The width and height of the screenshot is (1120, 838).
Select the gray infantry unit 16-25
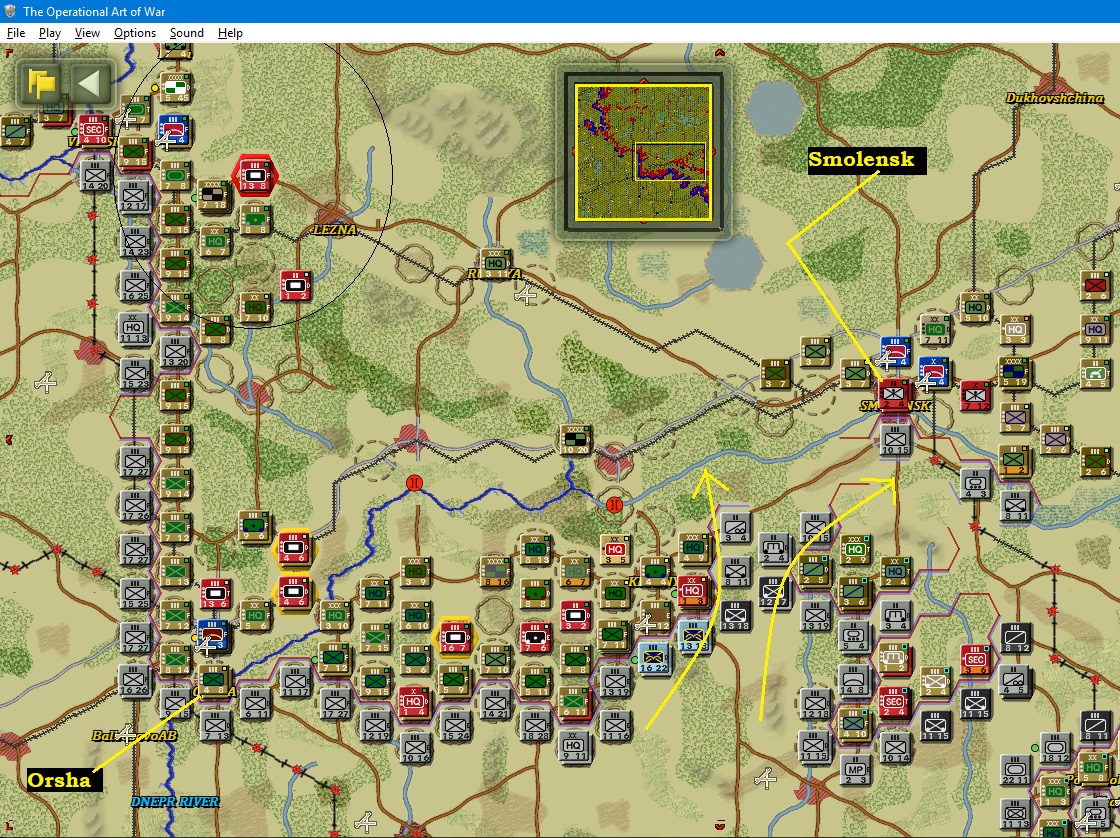pos(134,285)
